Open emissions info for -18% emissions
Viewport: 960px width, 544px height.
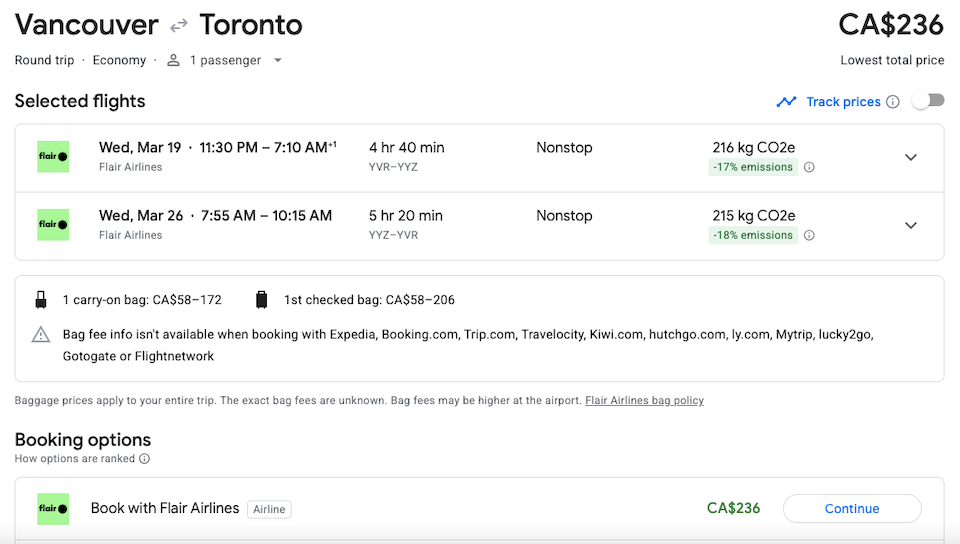point(809,235)
